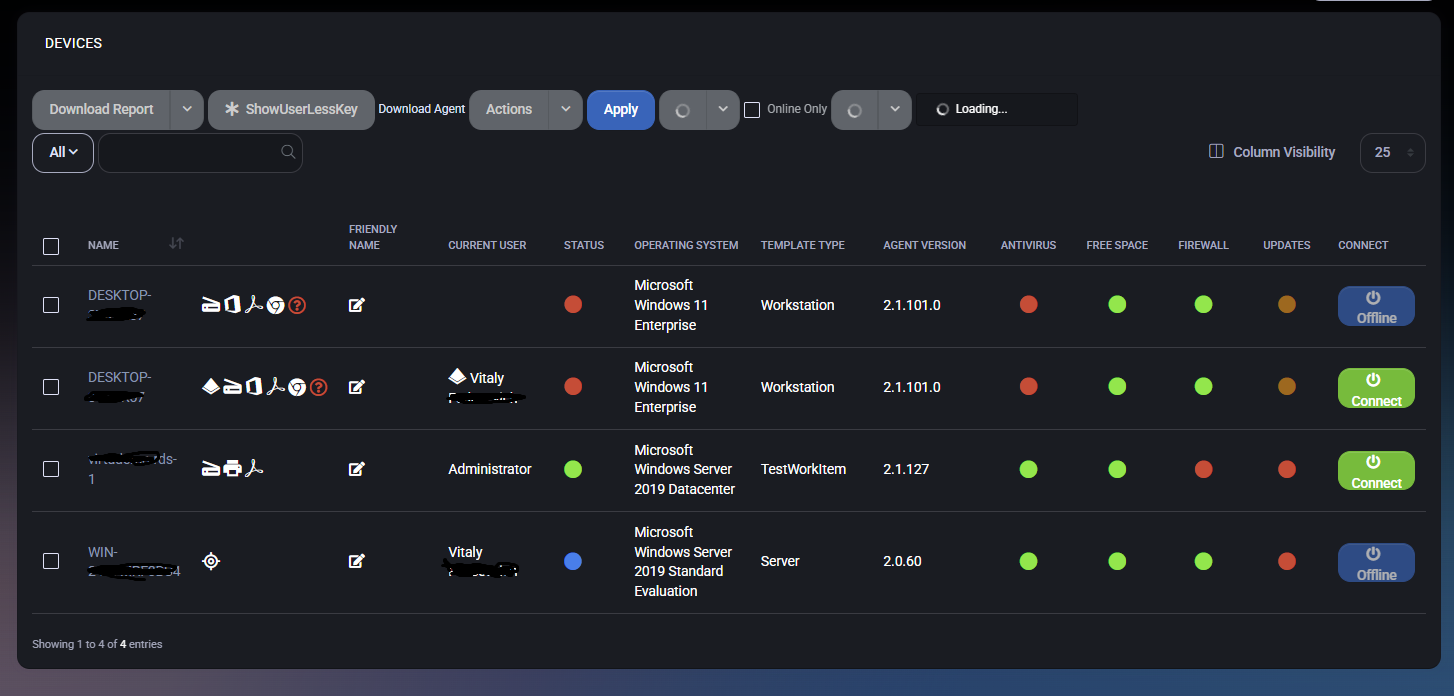
Task: Click into the device search input field
Action: click(200, 152)
